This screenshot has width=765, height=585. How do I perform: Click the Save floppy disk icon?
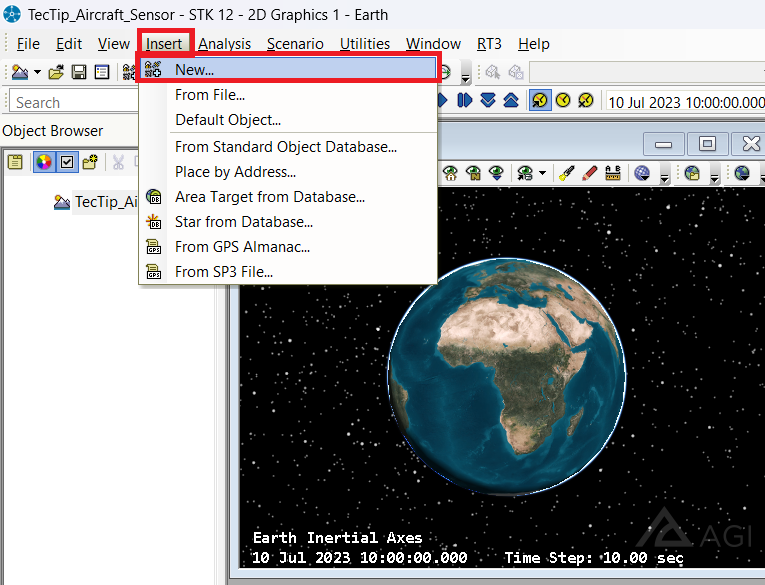pyautogui.click(x=79, y=72)
